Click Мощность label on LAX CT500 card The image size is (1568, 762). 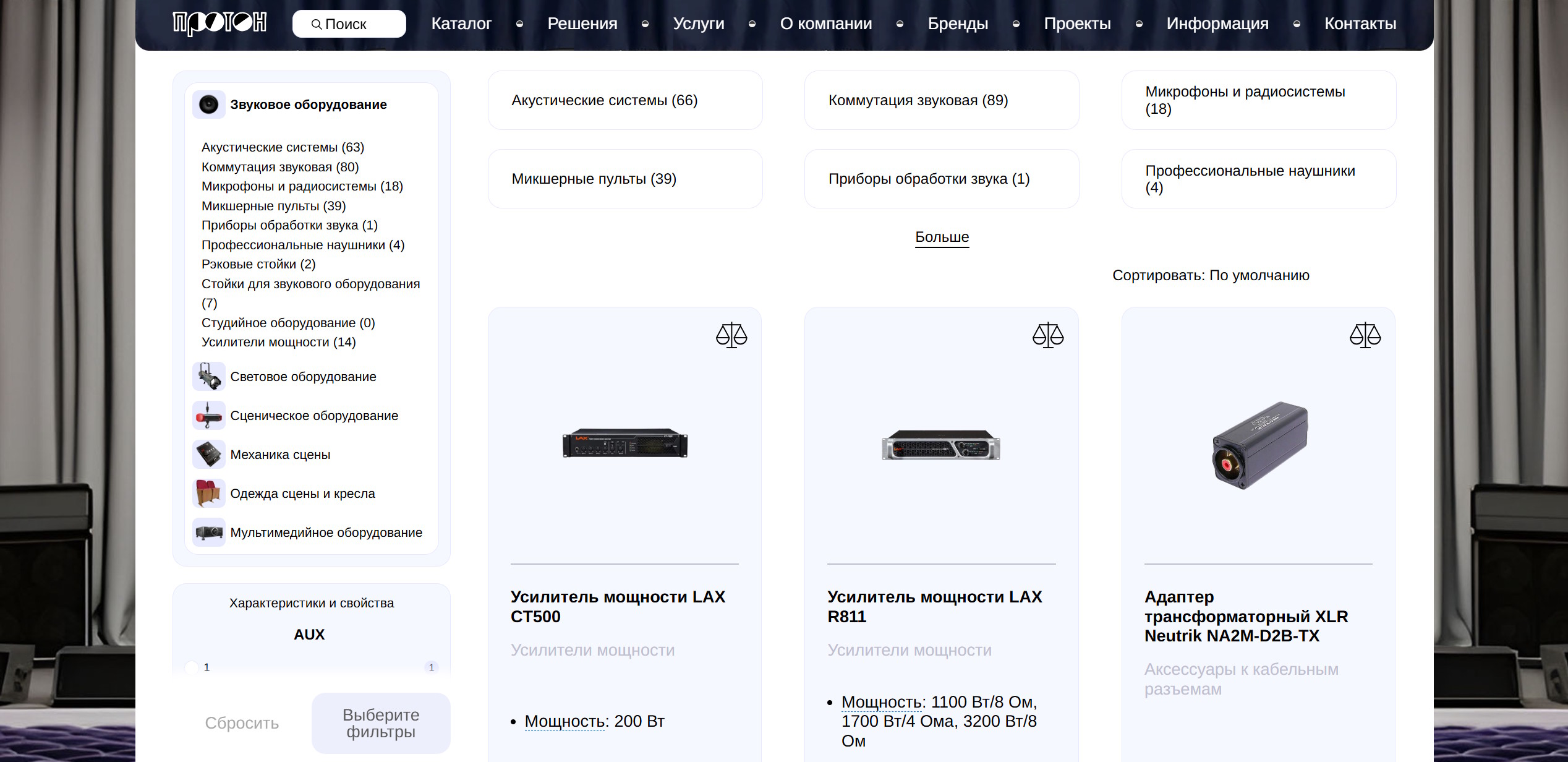[565, 722]
